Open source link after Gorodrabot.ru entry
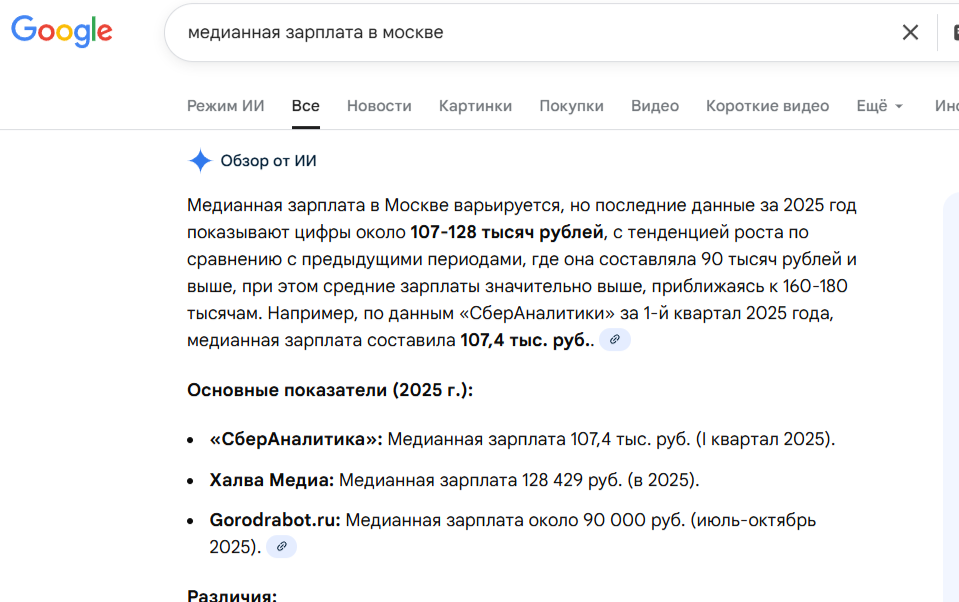The image size is (959, 602). 281,546
